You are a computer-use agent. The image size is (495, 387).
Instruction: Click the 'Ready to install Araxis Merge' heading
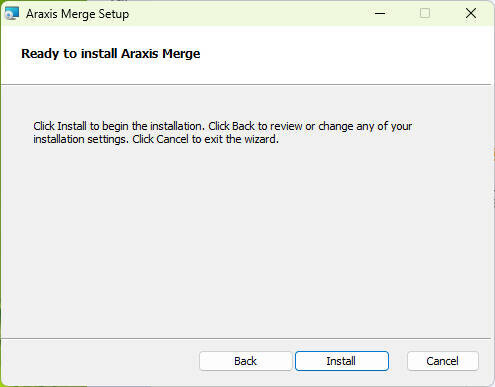[x=111, y=54]
